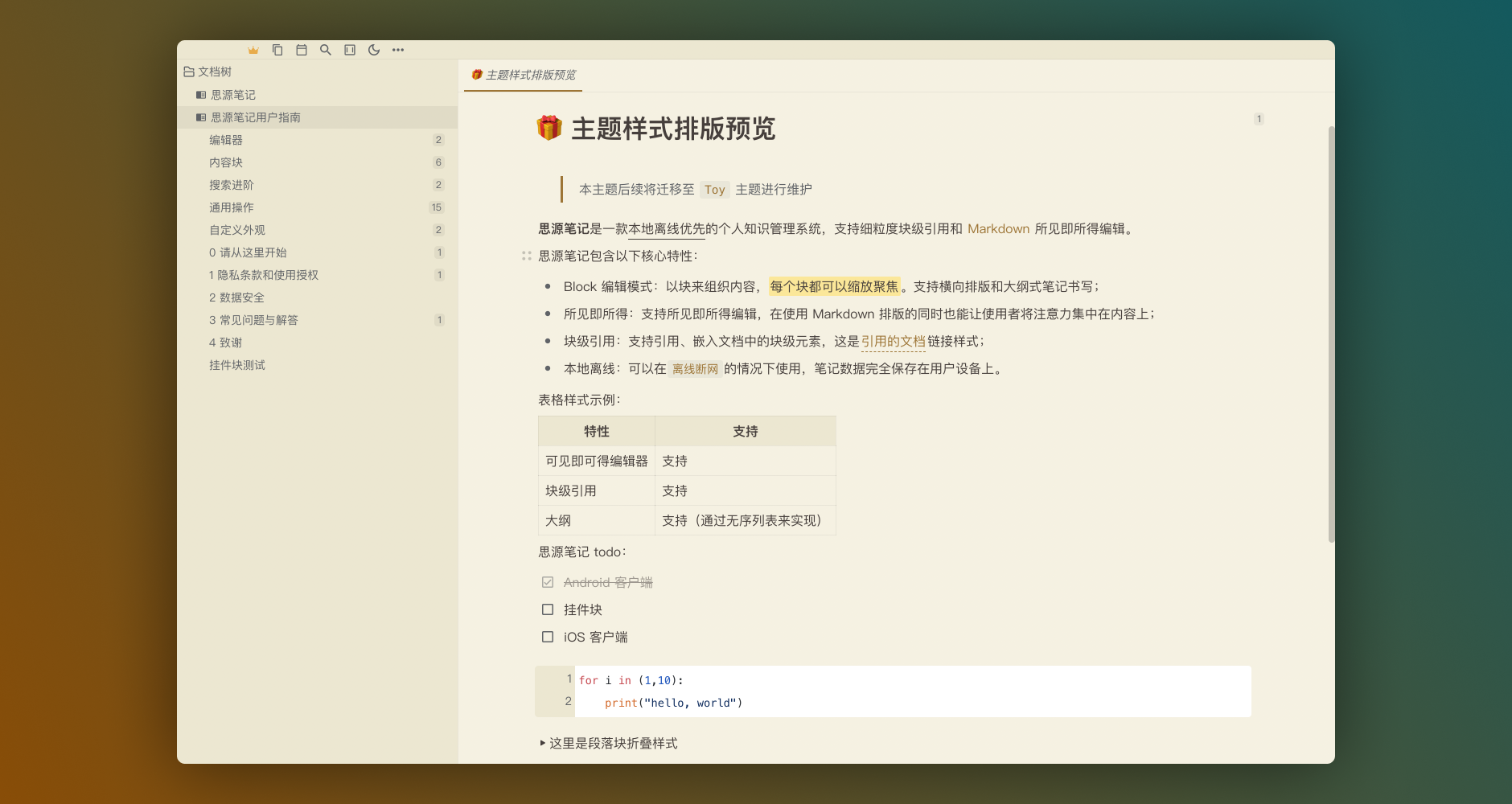Image resolution: width=1512 pixels, height=804 pixels.
Task: Click the document title 主题样式排版预览
Action: coord(673,129)
